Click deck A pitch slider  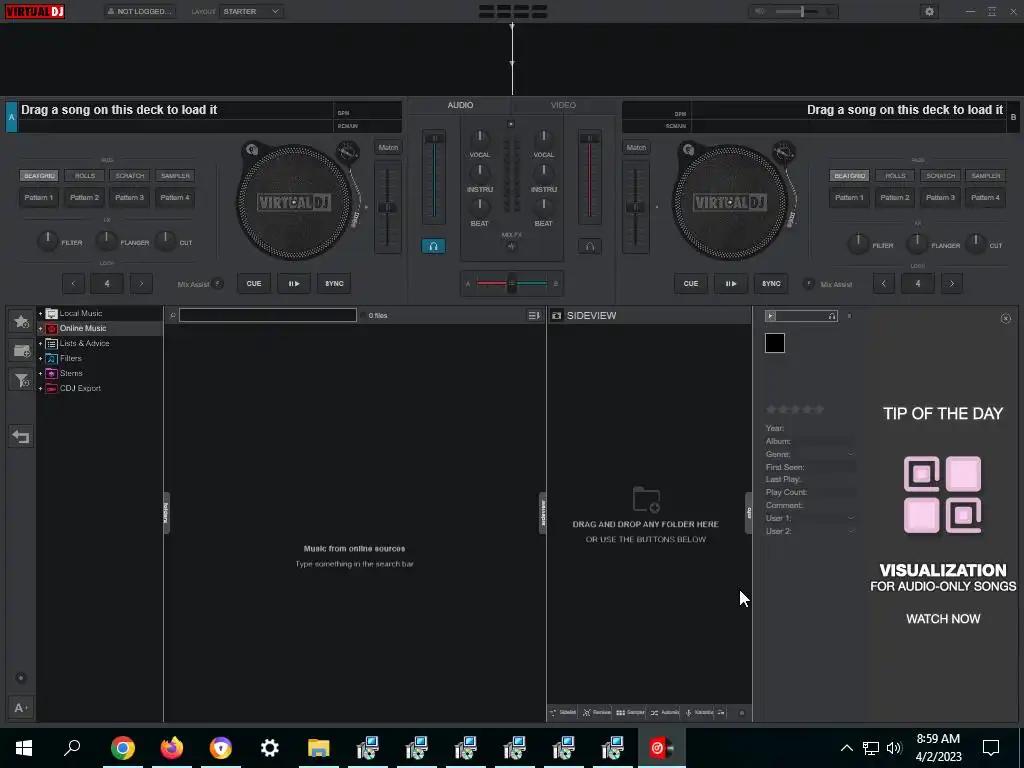387,207
